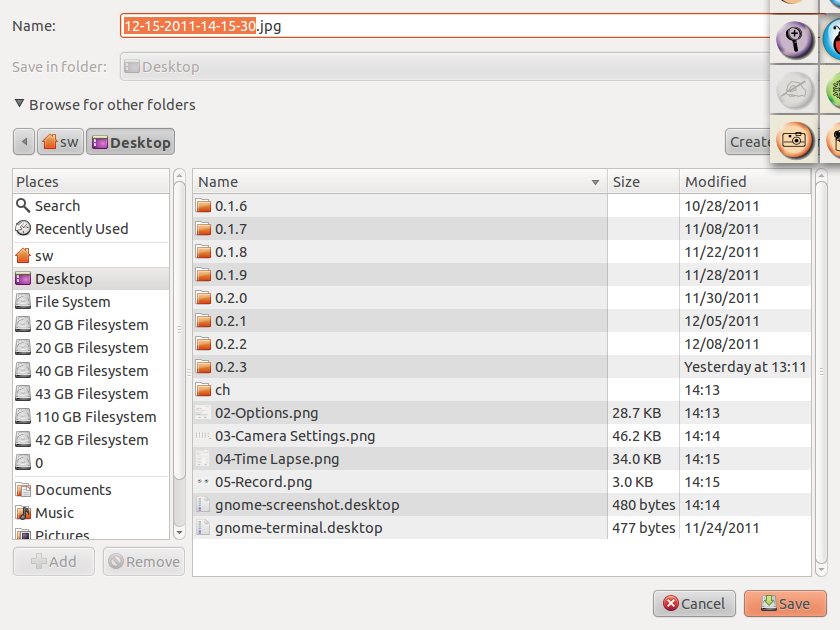Viewport: 840px width, 630px height.
Task: Select file 03-Camera Settings.png
Action: [x=502, y=436]
